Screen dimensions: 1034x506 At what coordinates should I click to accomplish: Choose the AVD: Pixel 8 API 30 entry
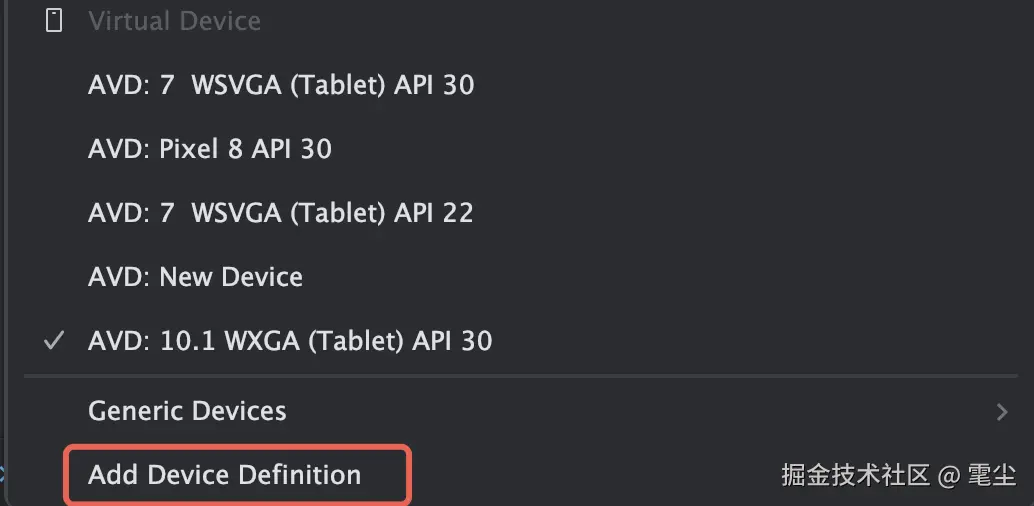210,149
